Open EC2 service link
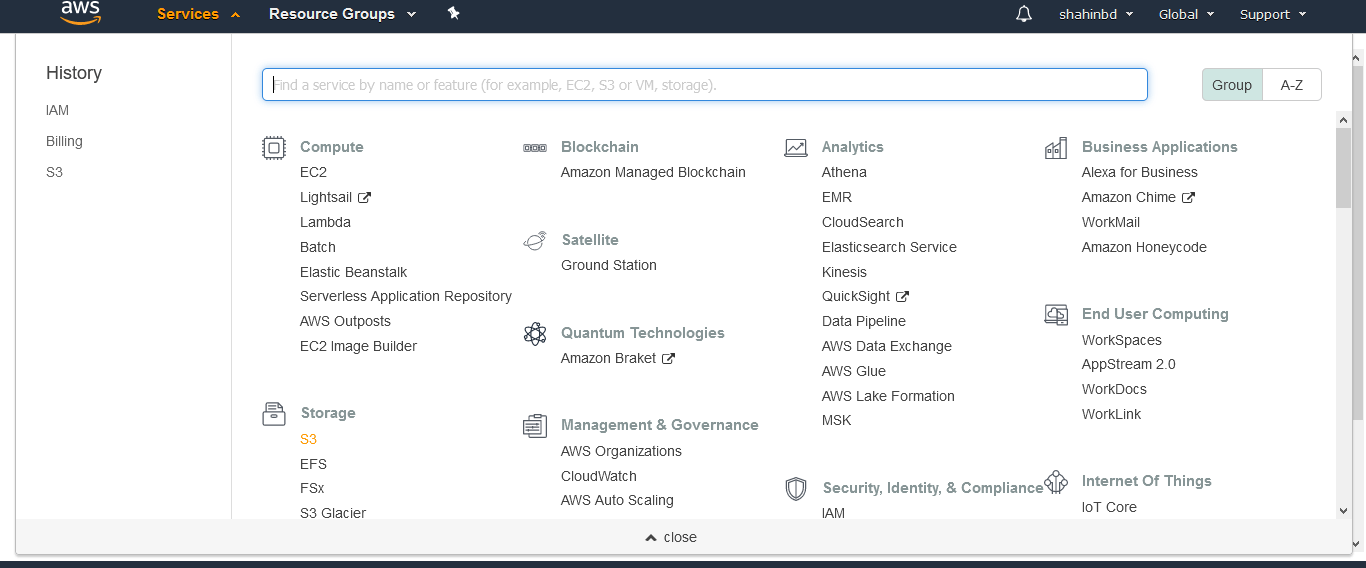The image size is (1366, 568). pos(313,172)
